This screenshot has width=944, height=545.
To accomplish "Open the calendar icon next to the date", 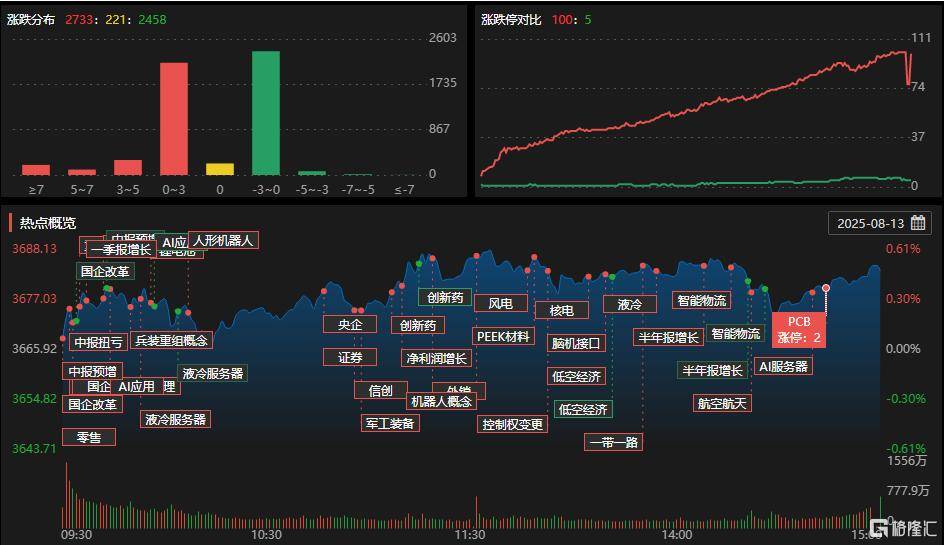I will coord(917,223).
